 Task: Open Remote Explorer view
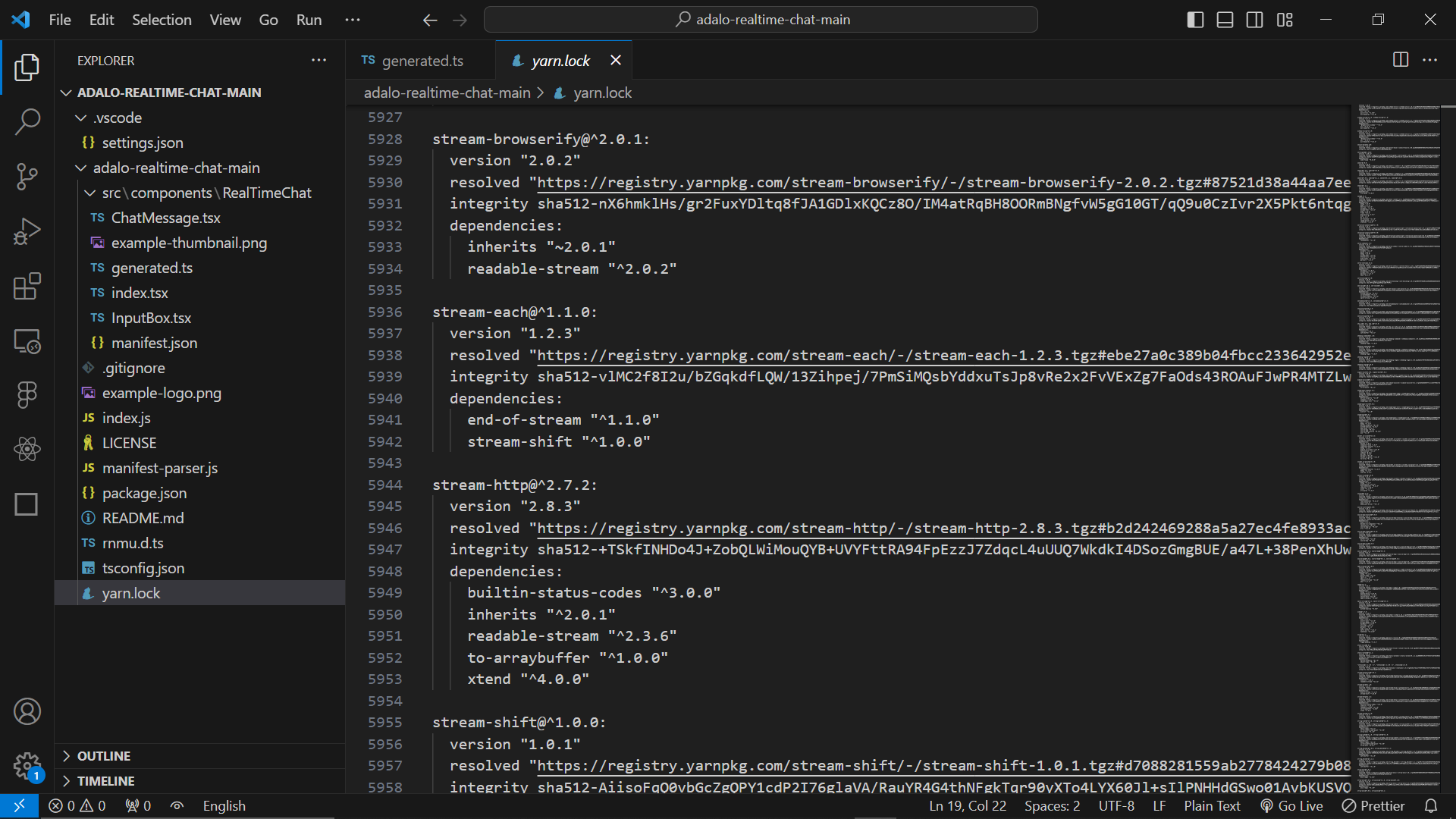coord(27,341)
